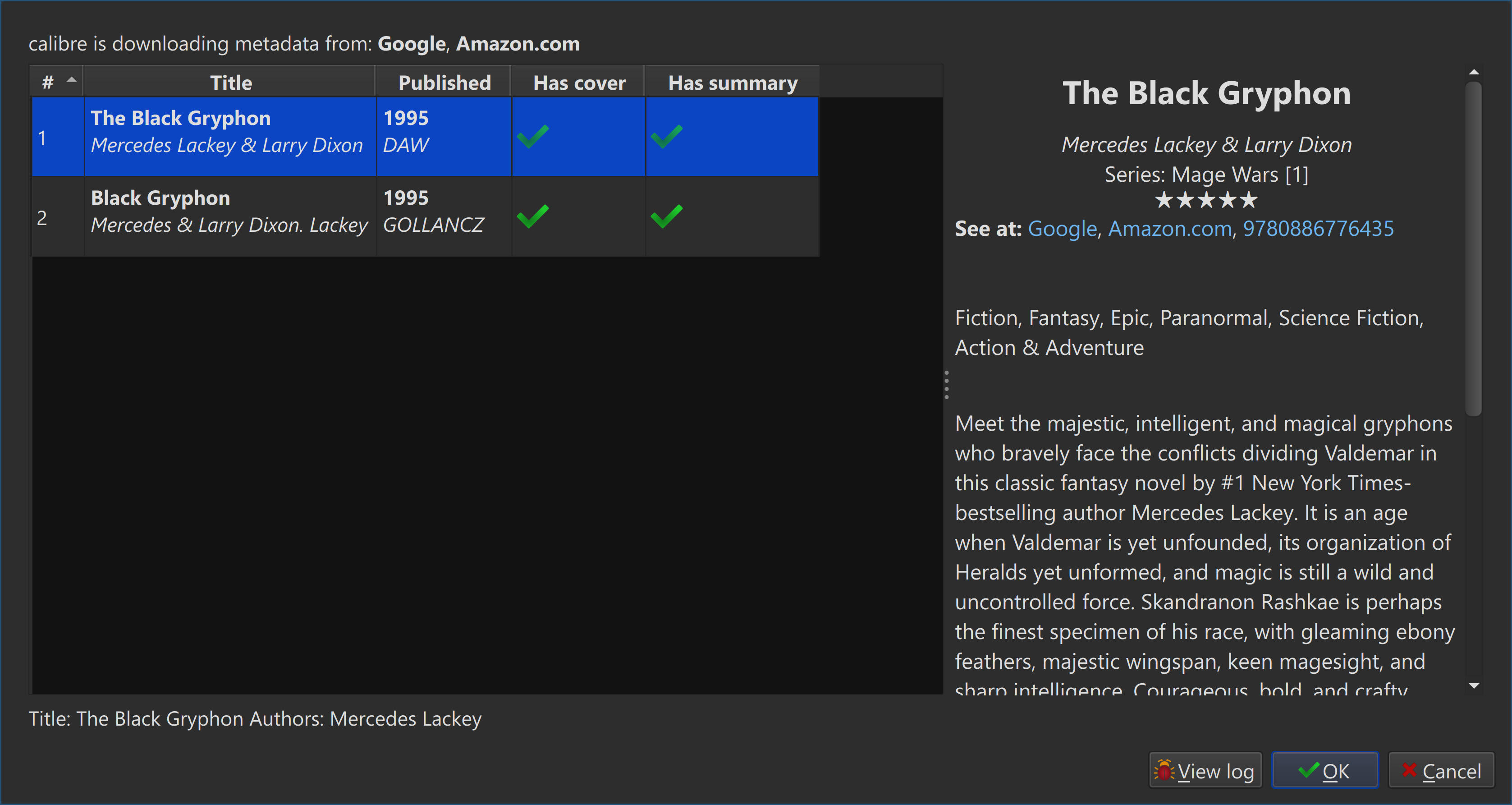Click the bug icon on View log
1512x805 pixels.
pos(1164,770)
